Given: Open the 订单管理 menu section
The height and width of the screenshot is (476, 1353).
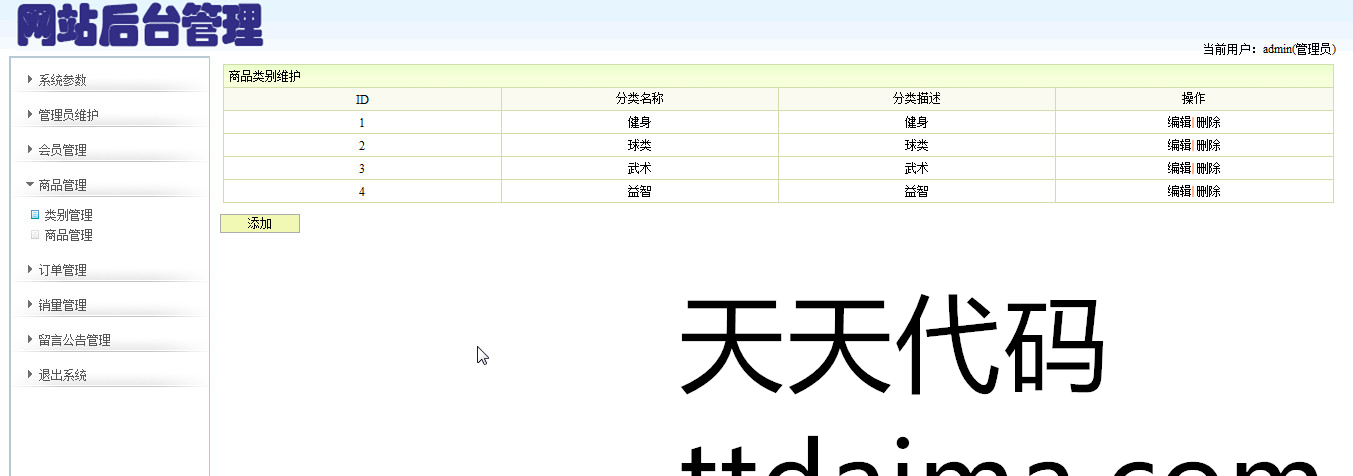Looking at the screenshot, I should tap(62, 270).
